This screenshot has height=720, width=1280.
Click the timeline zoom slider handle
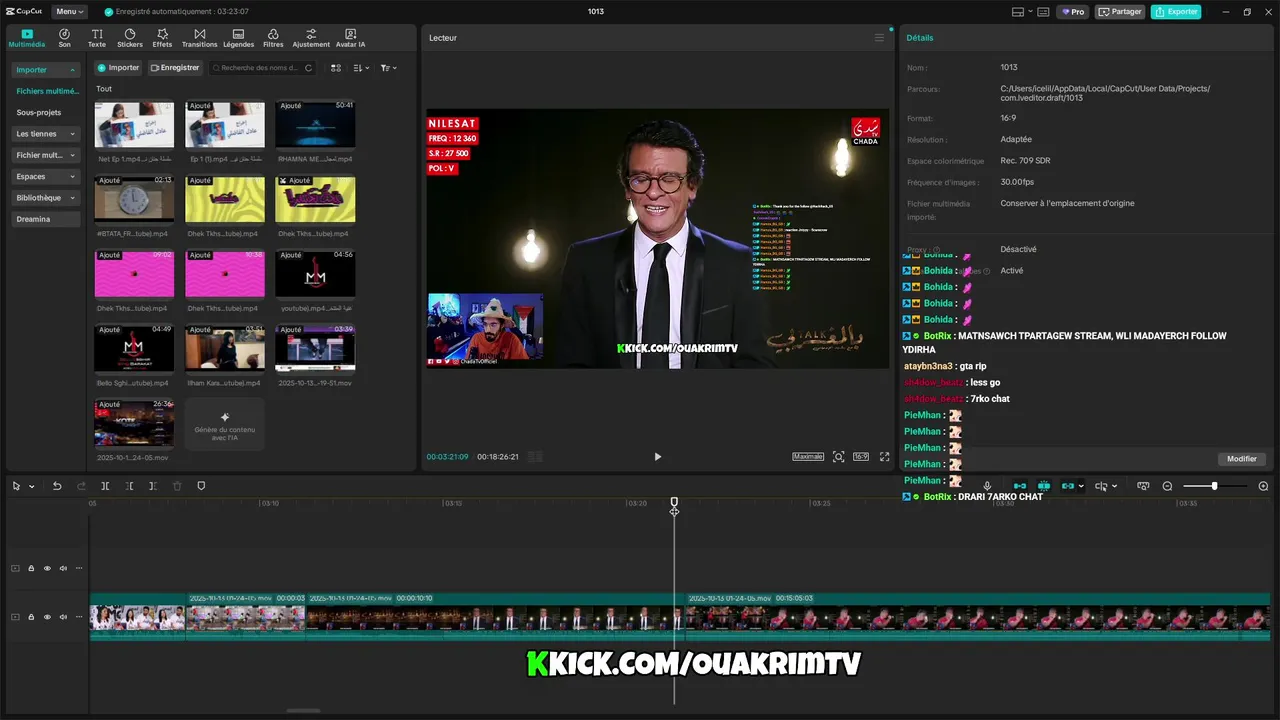[1214, 486]
